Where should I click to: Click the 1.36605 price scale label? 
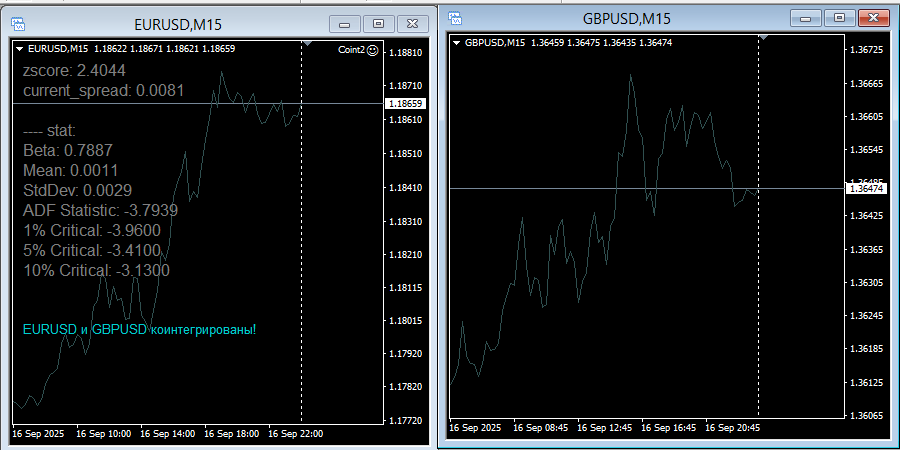coord(867,117)
